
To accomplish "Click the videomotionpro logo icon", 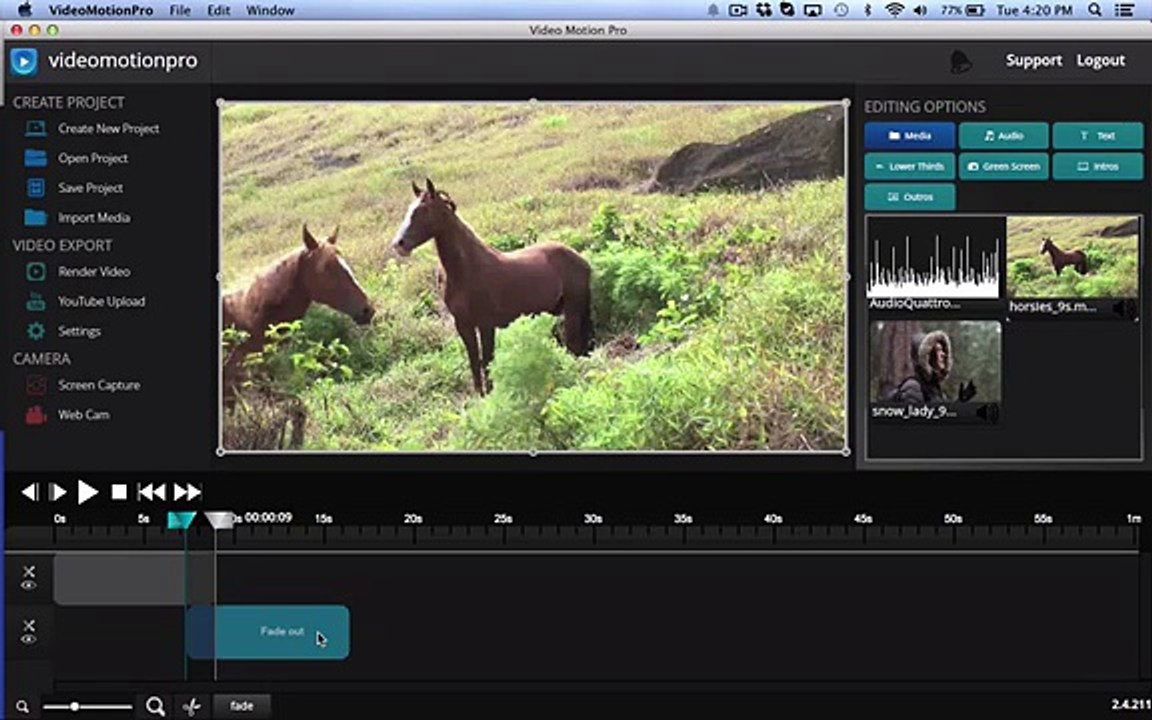I will click(24, 61).
